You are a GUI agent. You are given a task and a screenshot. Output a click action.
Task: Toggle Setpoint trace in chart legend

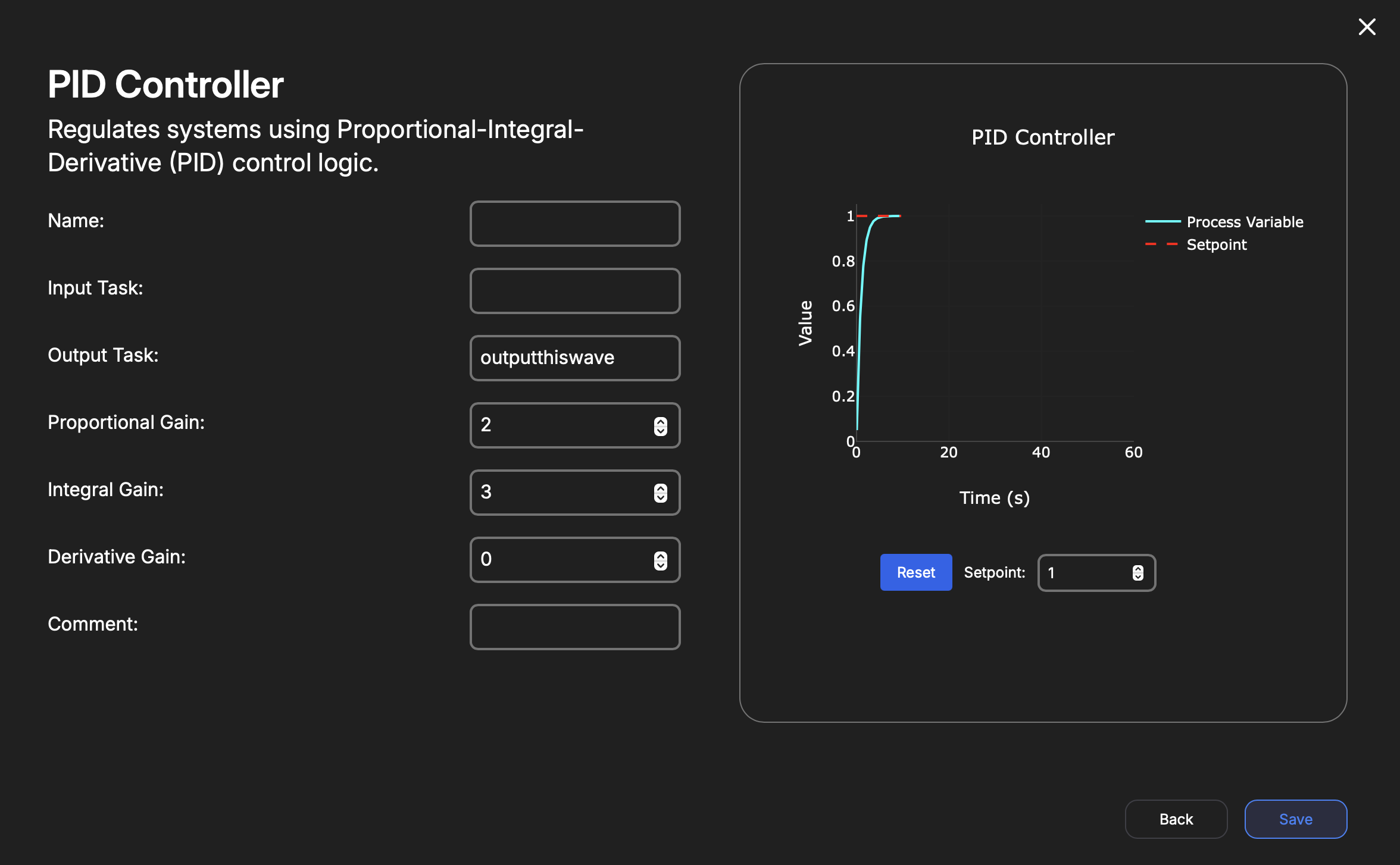pyautogui.click(x=1216, y=245)
